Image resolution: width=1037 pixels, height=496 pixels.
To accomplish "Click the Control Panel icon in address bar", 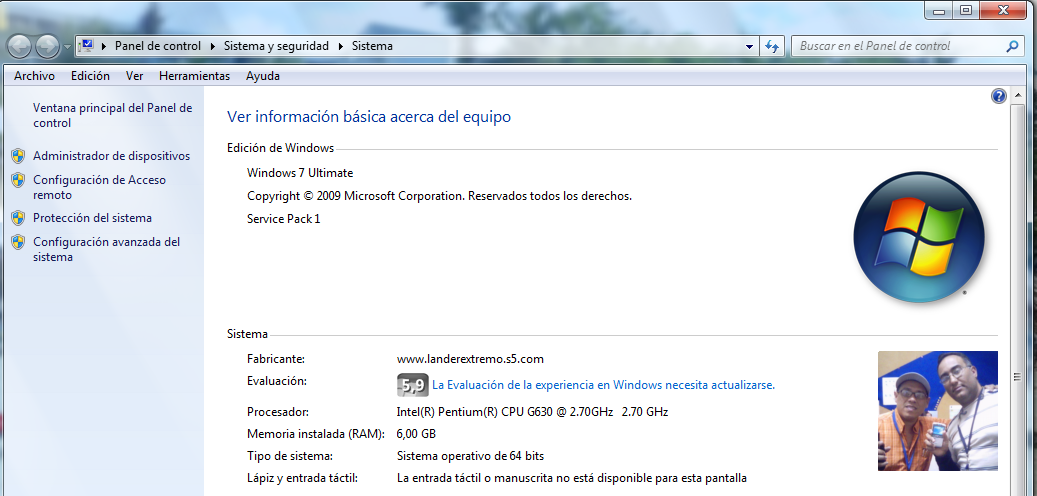I will pos(86,46).
